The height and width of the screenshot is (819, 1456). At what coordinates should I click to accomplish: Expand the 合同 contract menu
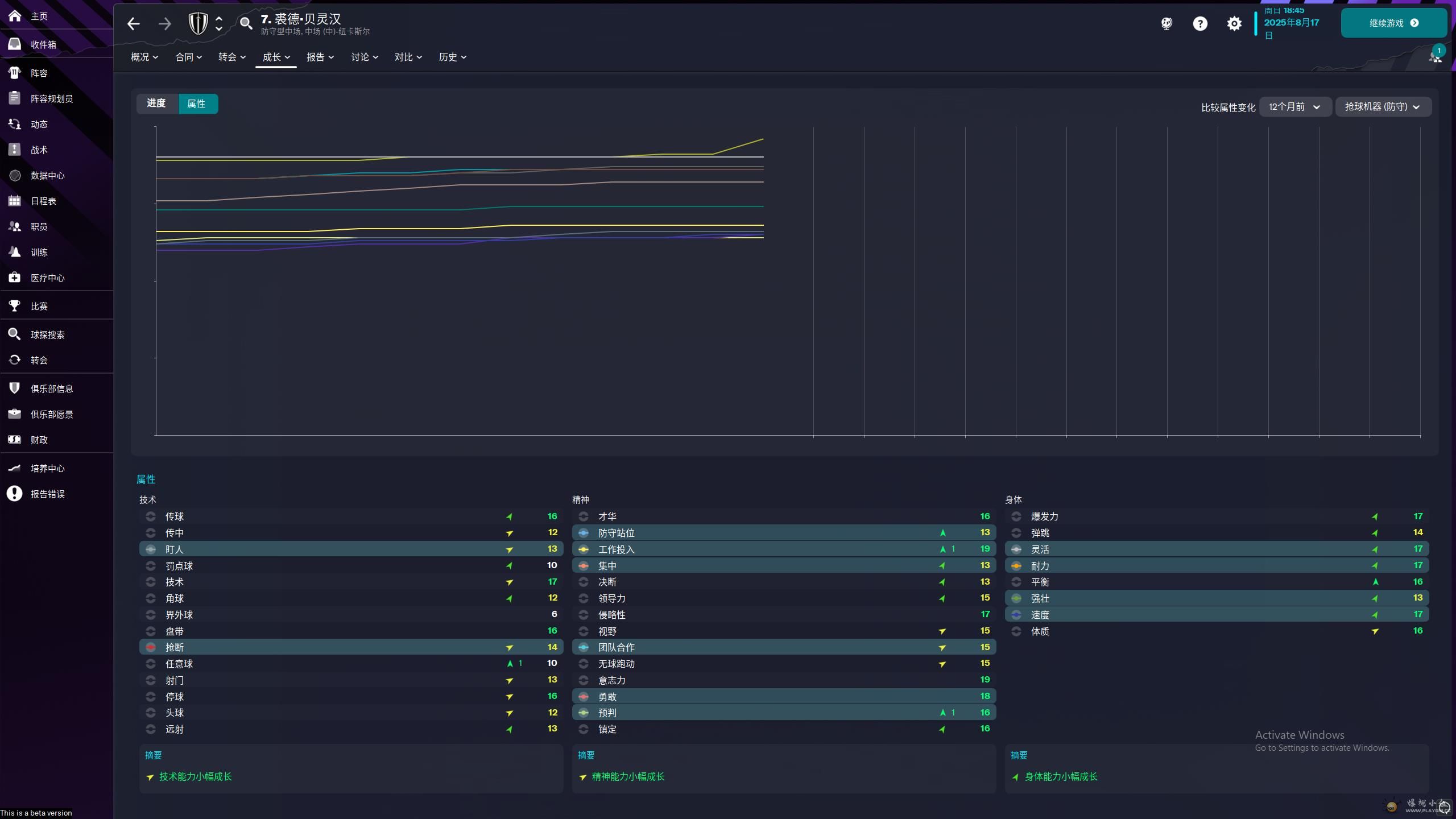pyautogui.click(x=189, y=57)
